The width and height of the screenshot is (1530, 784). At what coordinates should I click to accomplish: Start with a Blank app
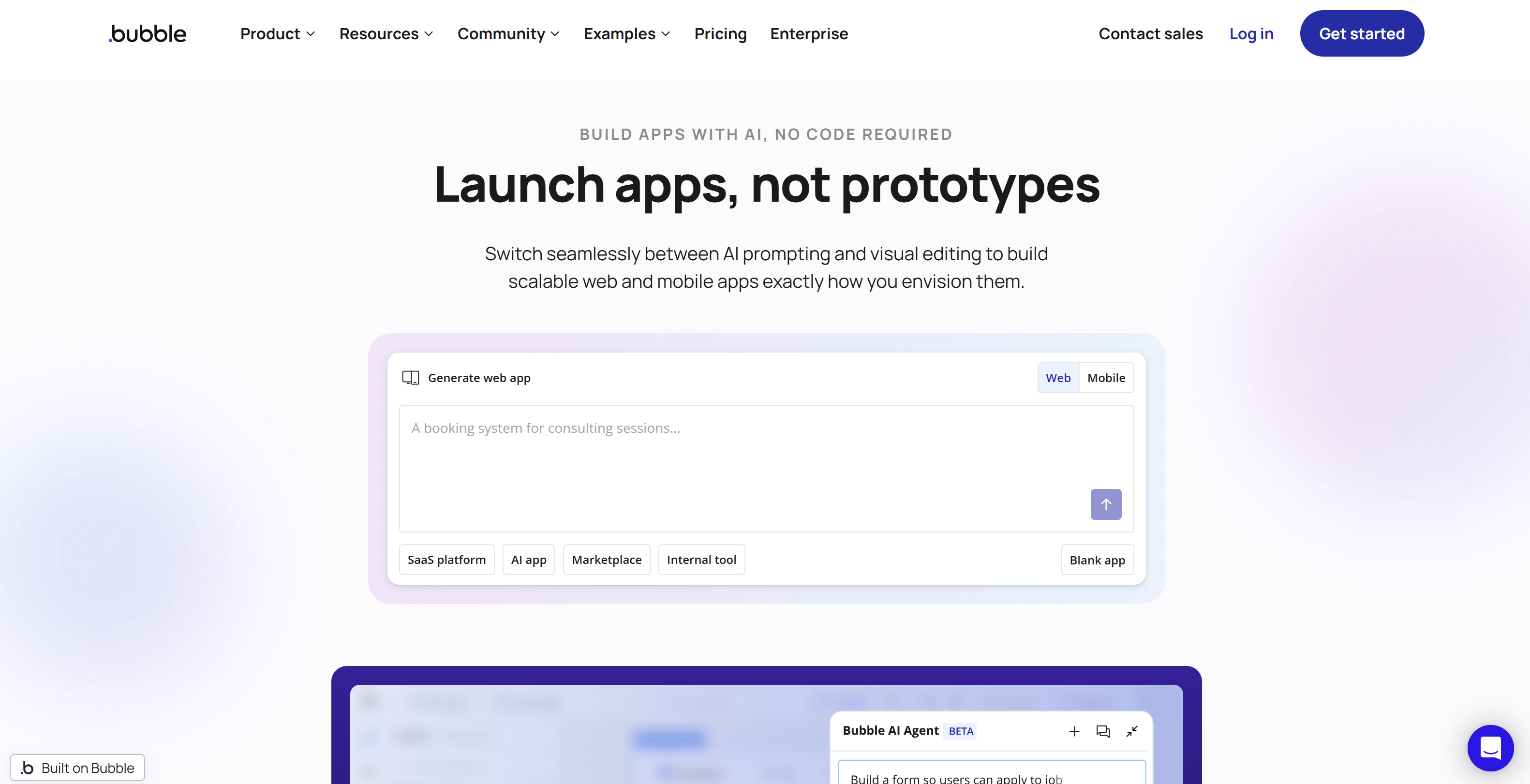(x=1097, y=560)
